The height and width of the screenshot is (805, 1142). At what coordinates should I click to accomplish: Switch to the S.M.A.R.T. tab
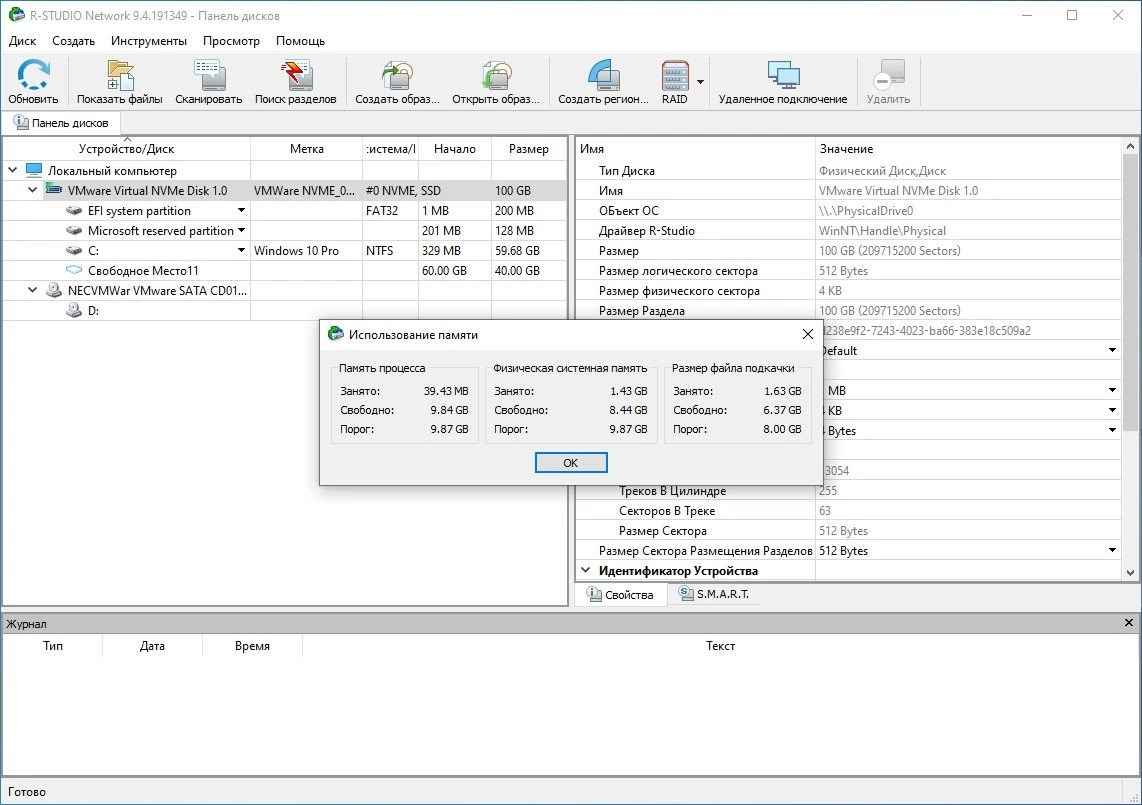pyautogui.click(x=714, y=594)
